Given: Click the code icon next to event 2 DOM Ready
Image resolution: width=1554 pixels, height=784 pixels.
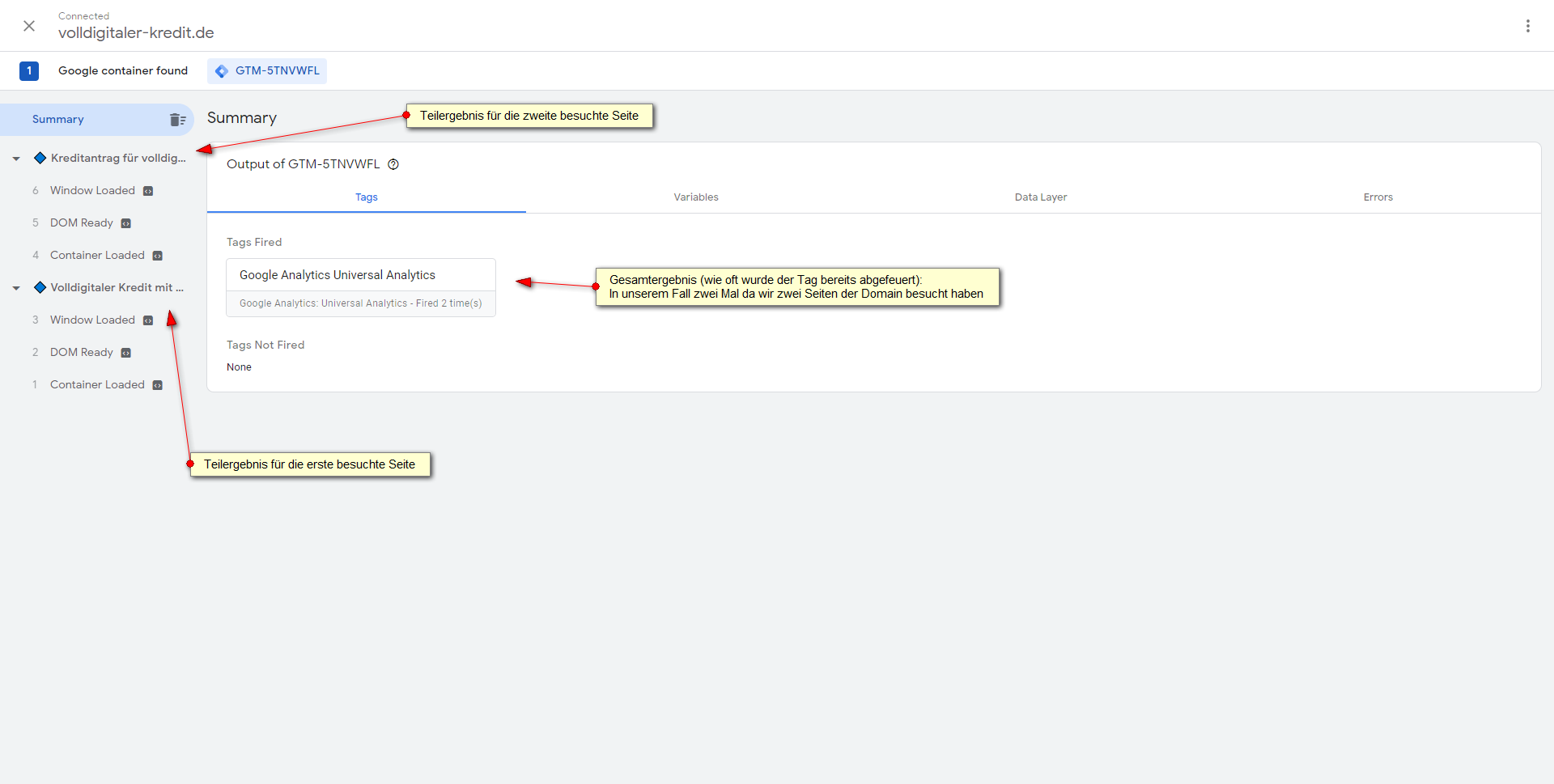Looking at the screenshot, I should (x=126, y=353).
